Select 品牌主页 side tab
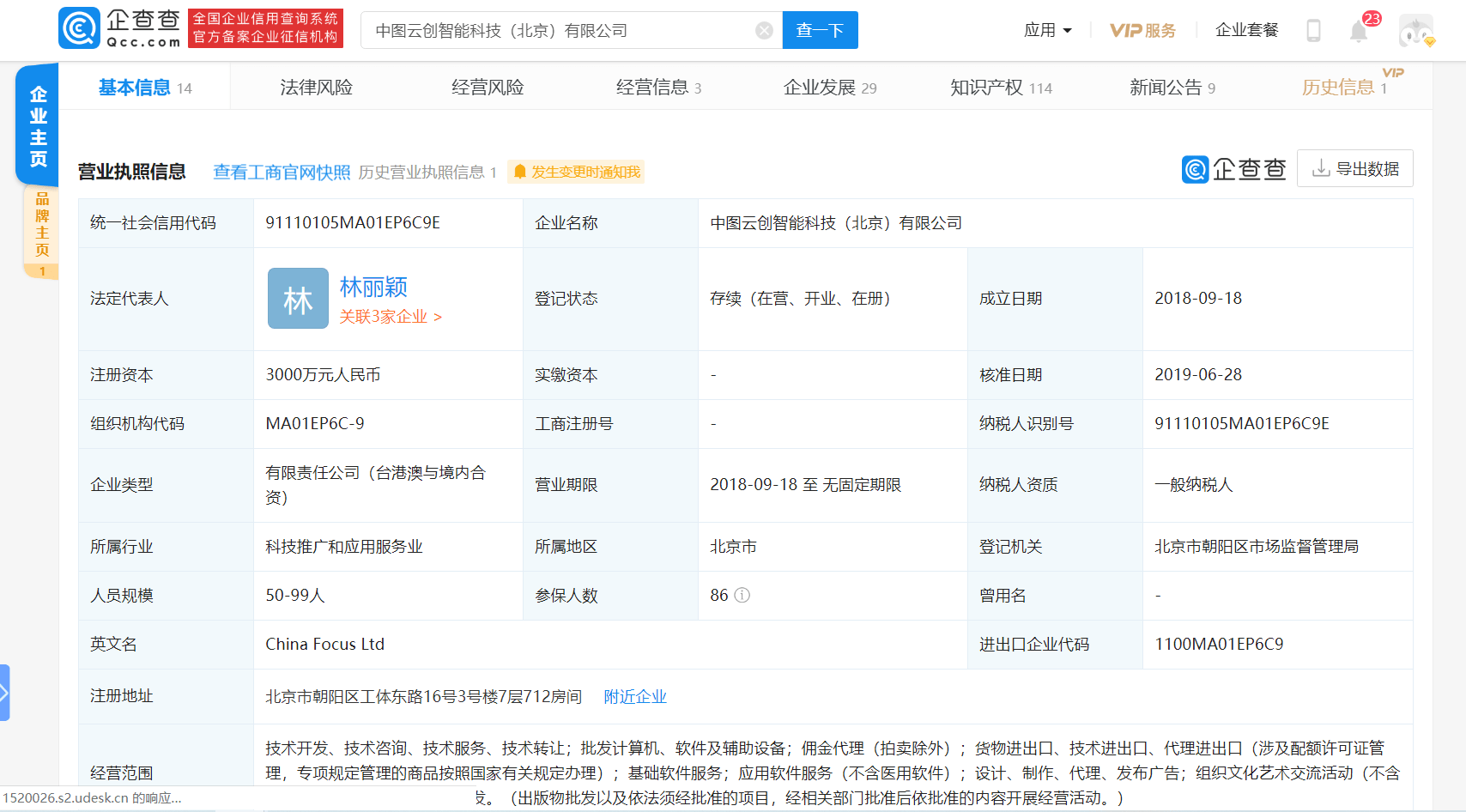 [42, 232]
